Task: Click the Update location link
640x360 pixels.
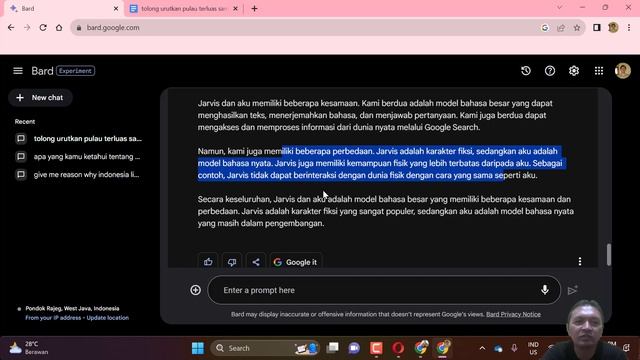Action: [x=107, y=318]
